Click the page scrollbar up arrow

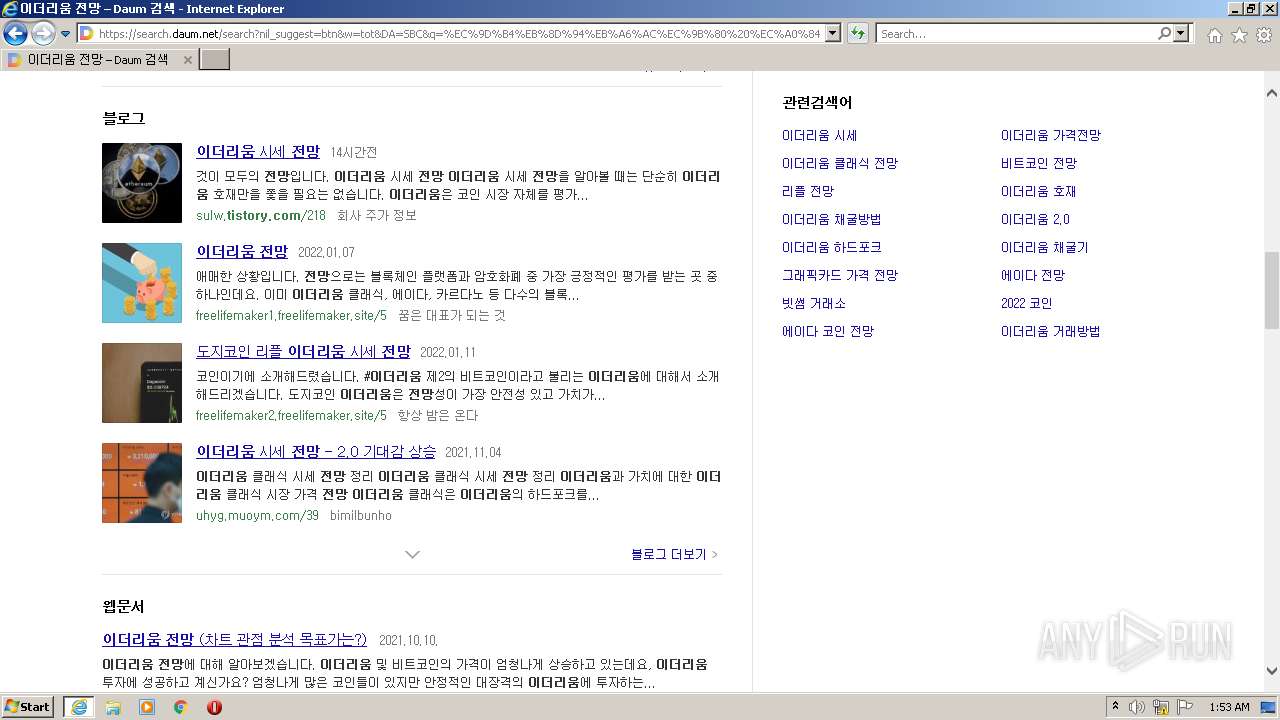point(1272,93)
